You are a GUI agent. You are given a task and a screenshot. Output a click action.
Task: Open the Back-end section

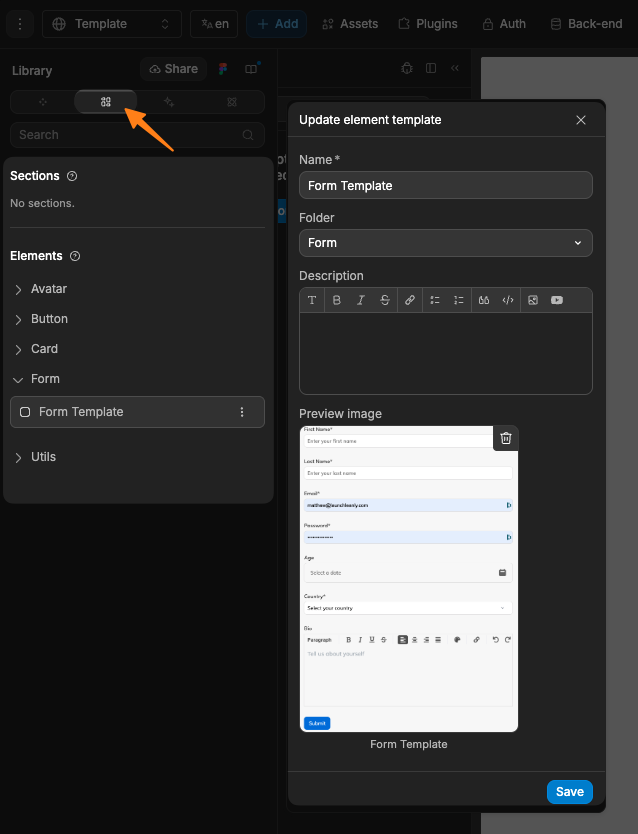tap(586, 23)
